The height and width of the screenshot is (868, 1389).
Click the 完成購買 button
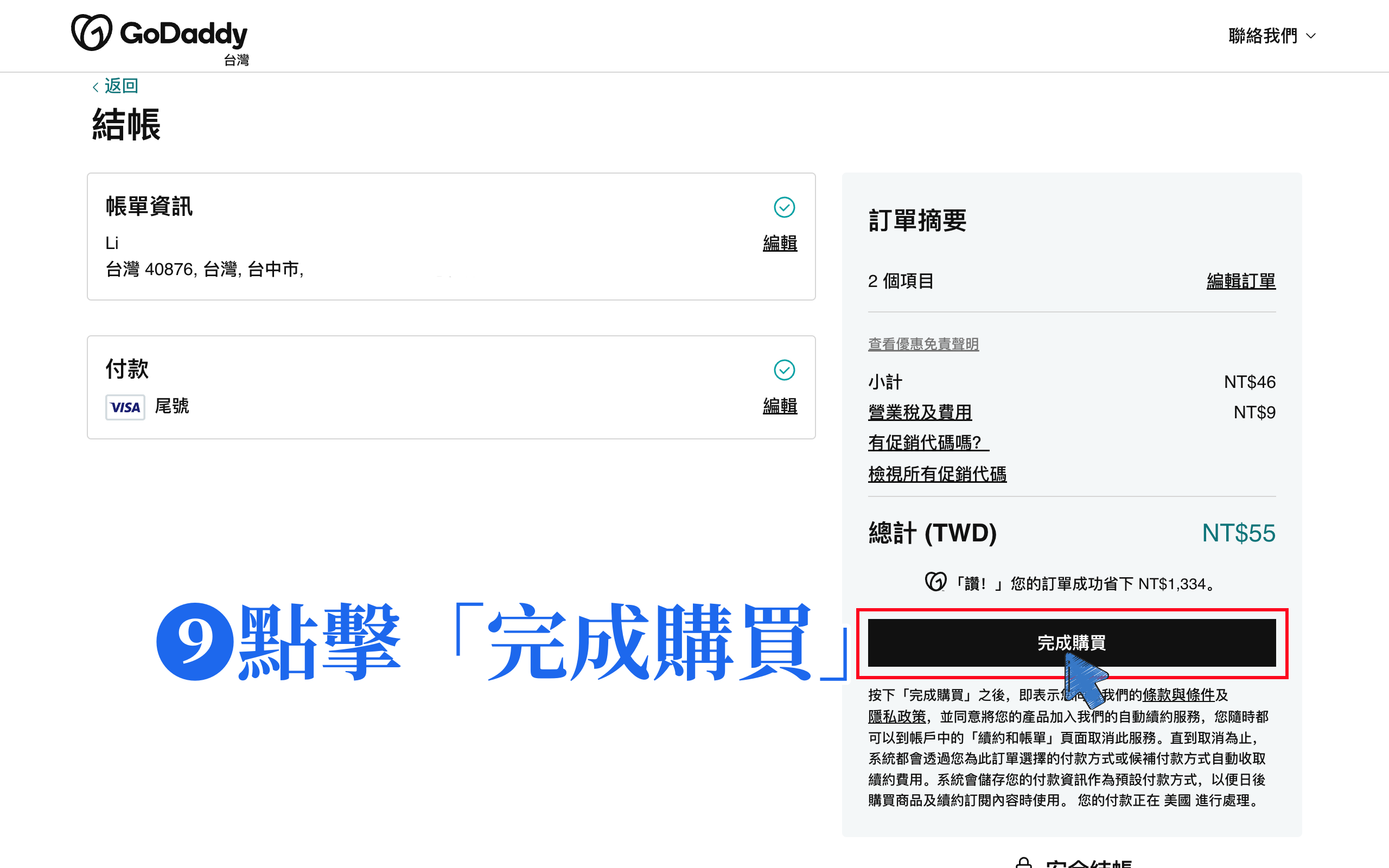tap(1072, 643)
